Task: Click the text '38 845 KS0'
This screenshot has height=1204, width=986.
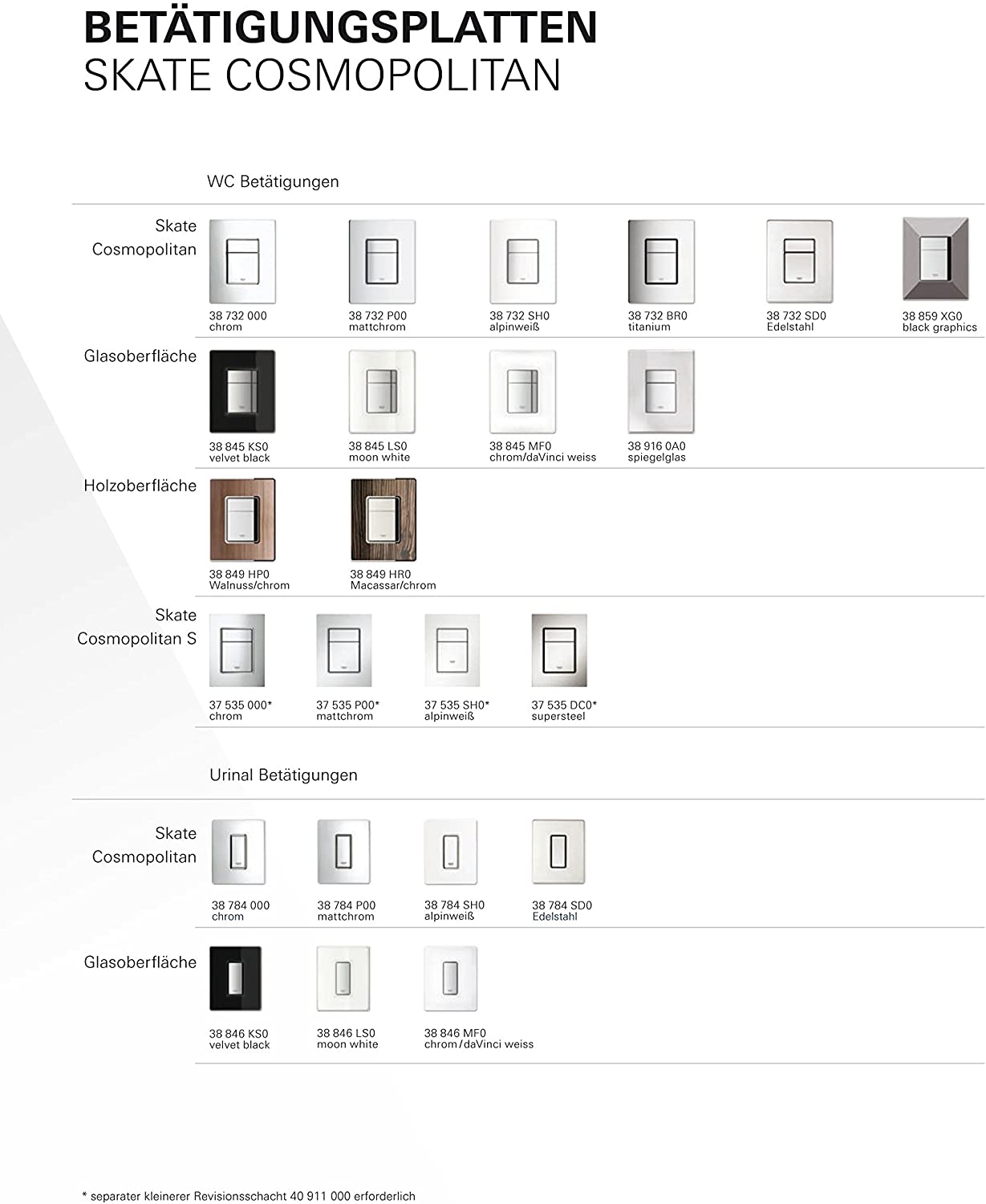Action: 238,447
